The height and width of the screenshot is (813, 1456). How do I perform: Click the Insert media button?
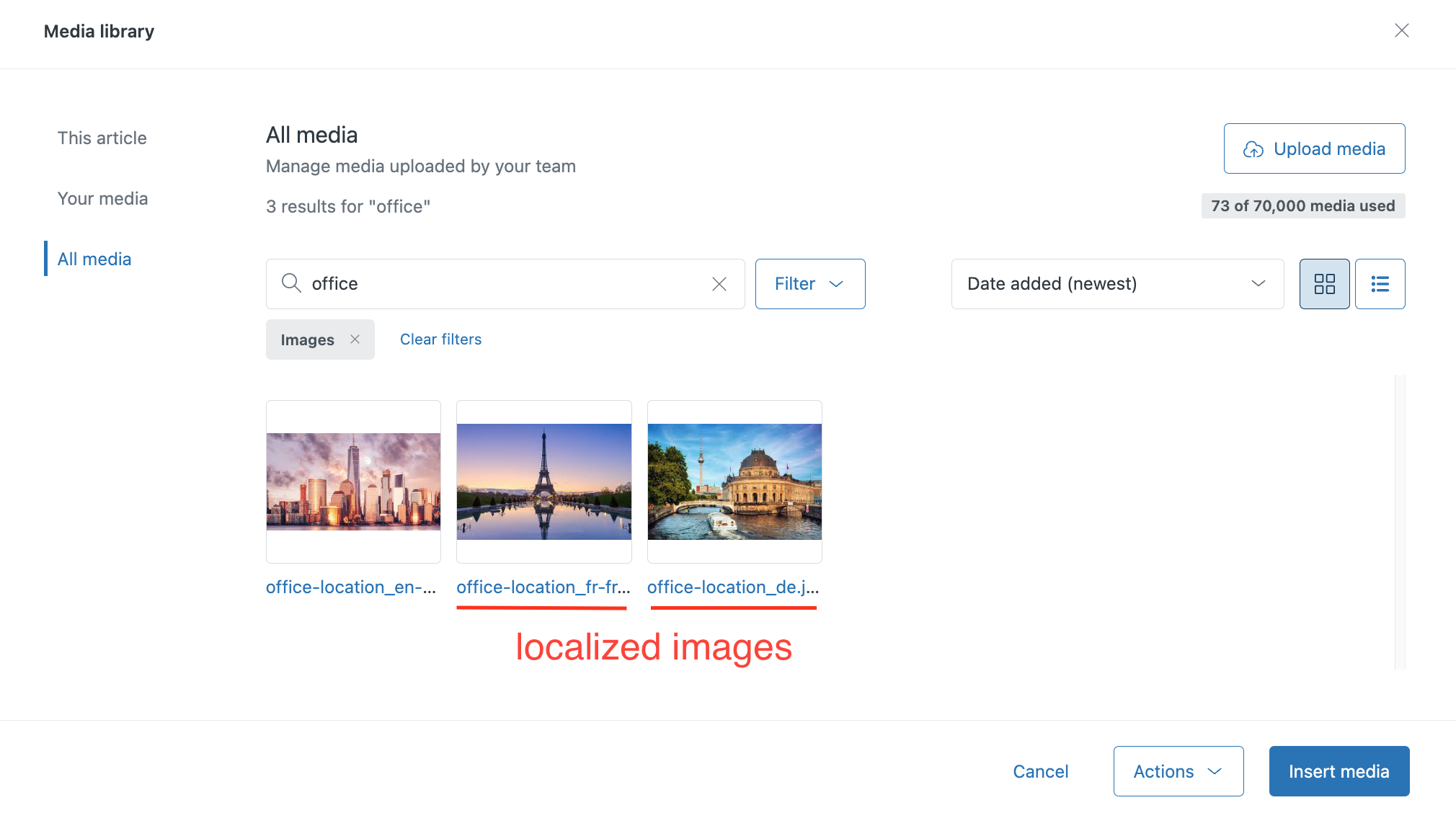[x=1339, y=771]
